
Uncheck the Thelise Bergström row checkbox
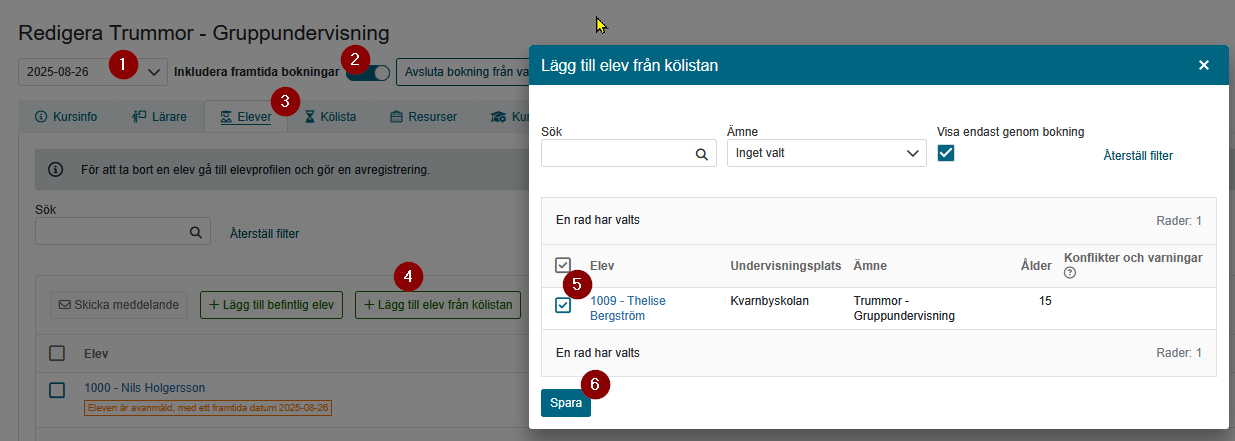(563, 305)
